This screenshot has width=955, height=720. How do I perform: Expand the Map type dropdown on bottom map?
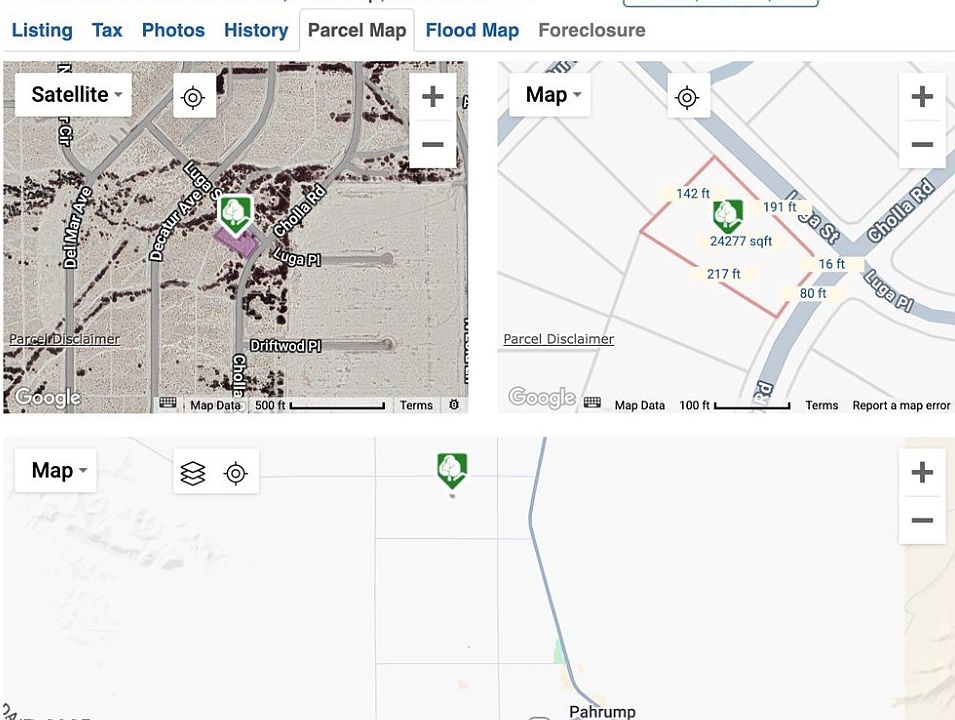(x=56, y=470)
